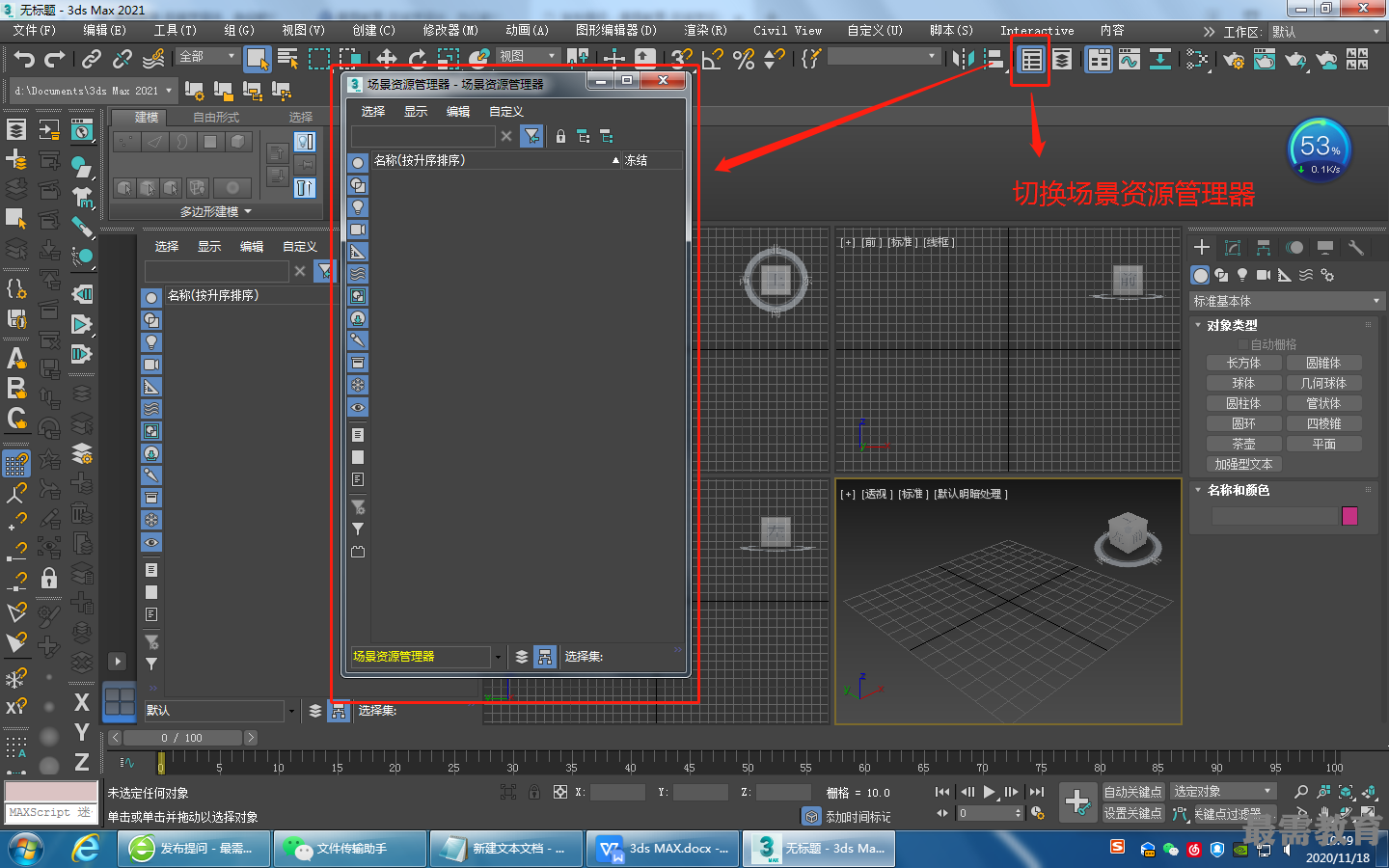The width and height of the screenshot is (1389, 868).
Task: Toggle the Angle Snap icon
Action: [713, 59]
